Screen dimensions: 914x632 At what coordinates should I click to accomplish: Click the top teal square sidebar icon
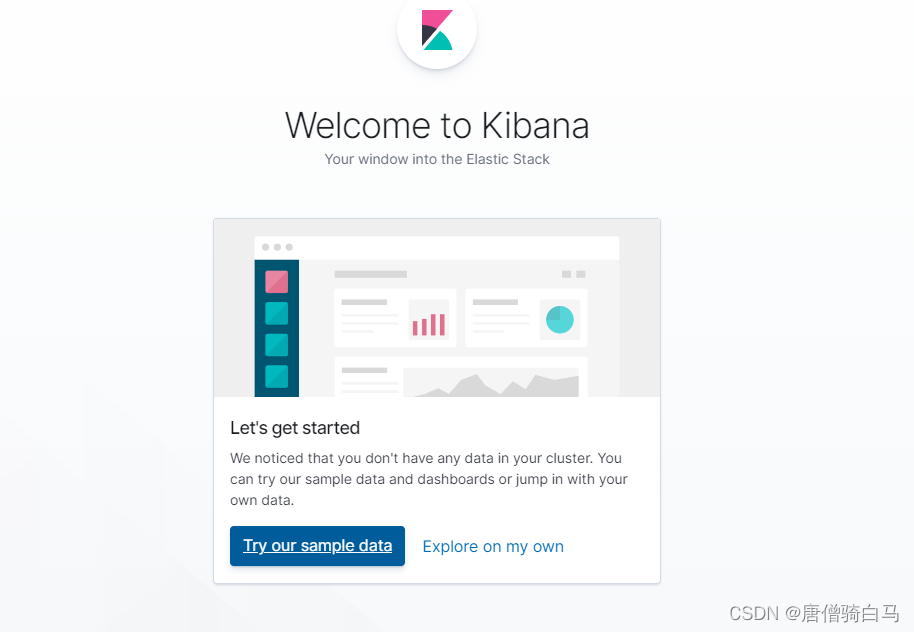point(275,315)
